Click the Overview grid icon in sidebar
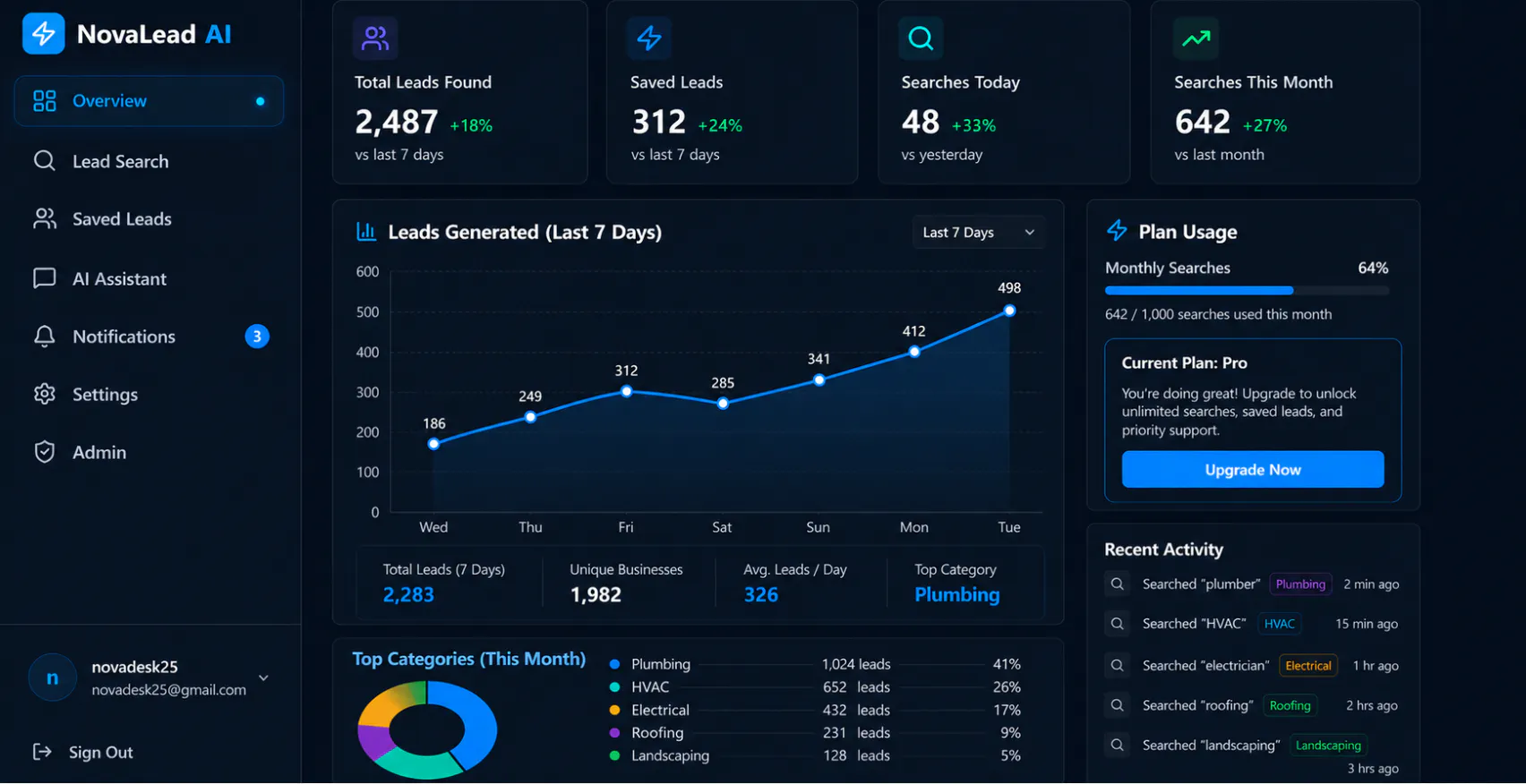 (x=45, y=101)
